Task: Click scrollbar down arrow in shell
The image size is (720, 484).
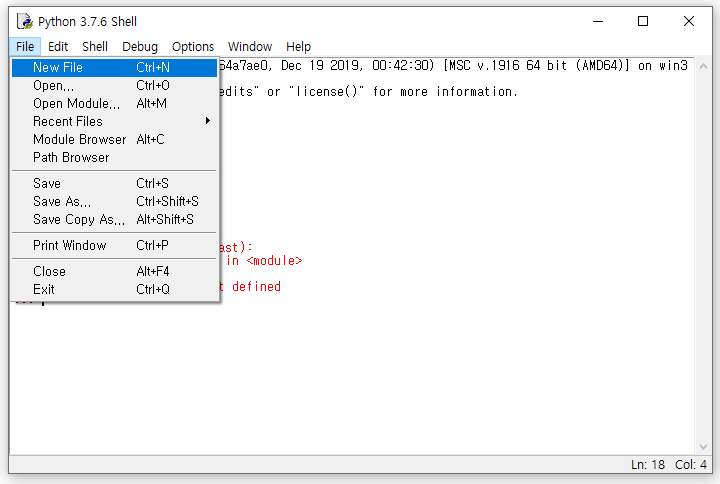Action: [703, 446]
